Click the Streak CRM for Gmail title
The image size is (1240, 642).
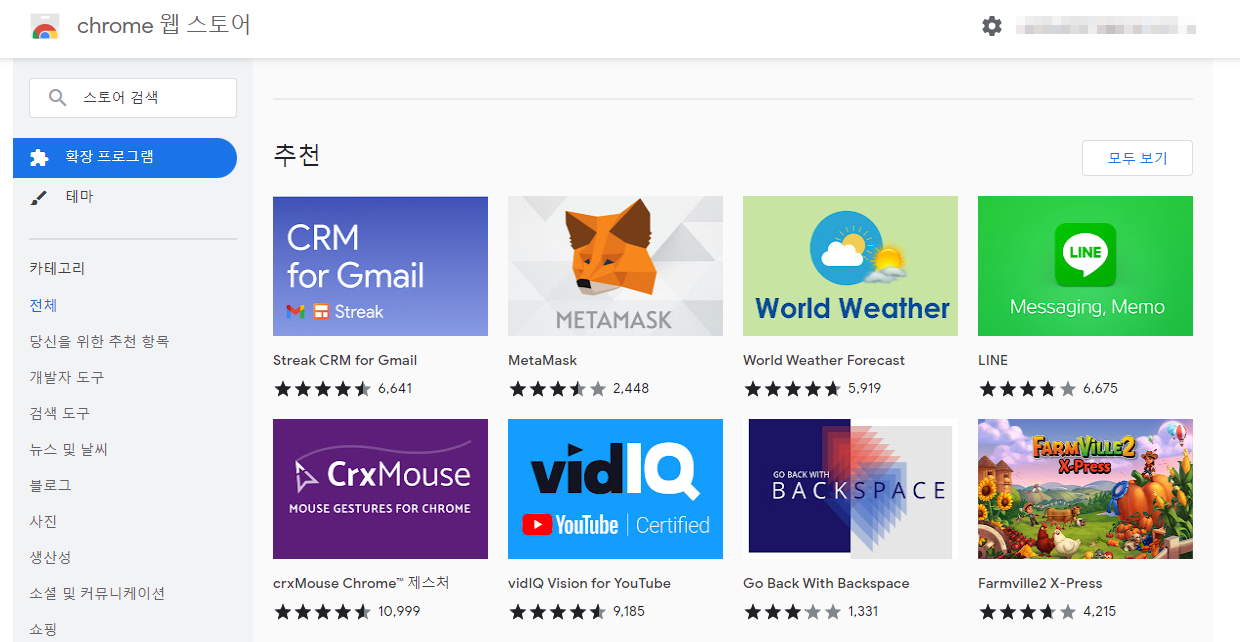(345, 360)
